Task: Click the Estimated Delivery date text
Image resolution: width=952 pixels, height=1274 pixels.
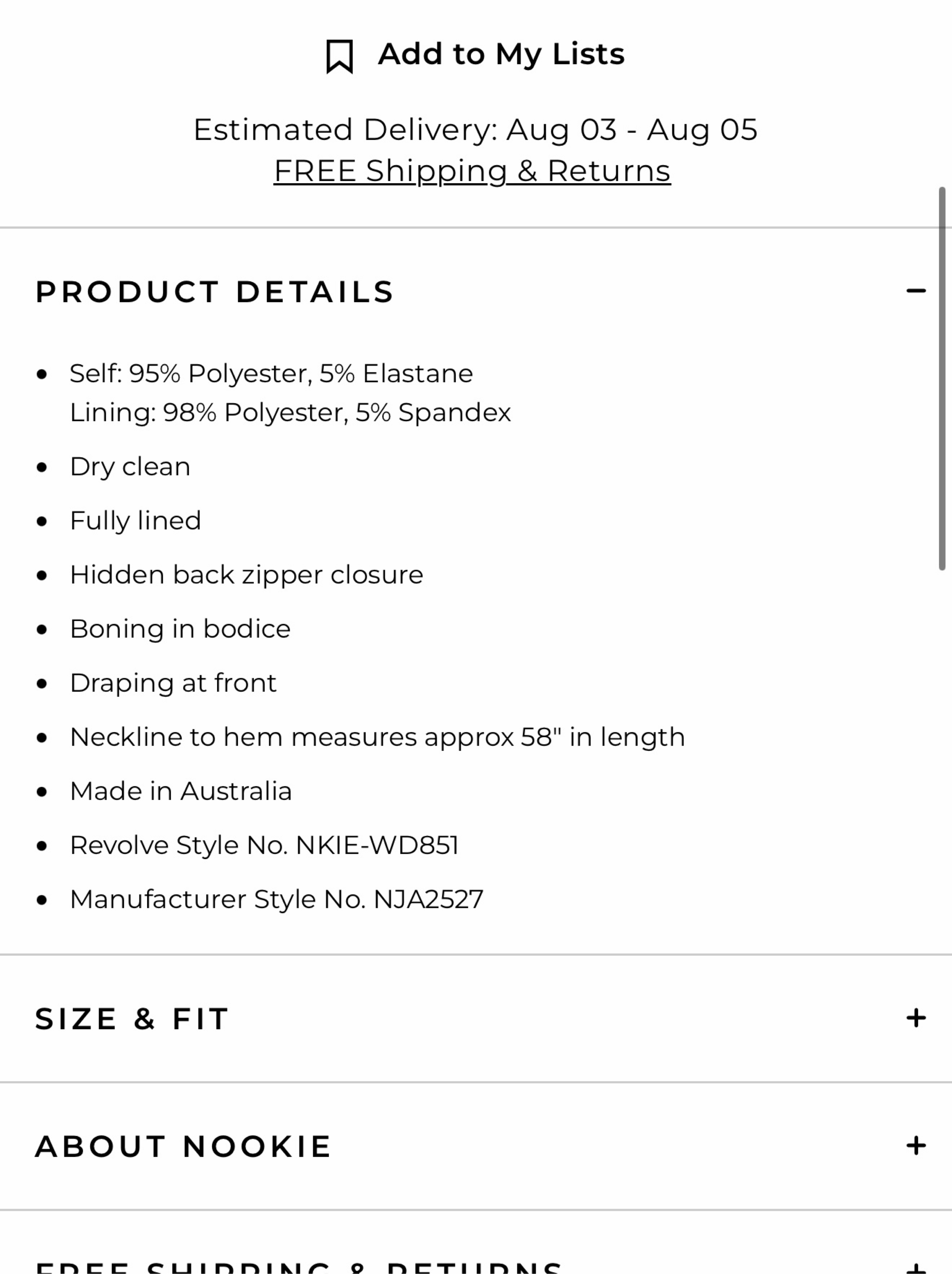Action: tap(475, 130)
